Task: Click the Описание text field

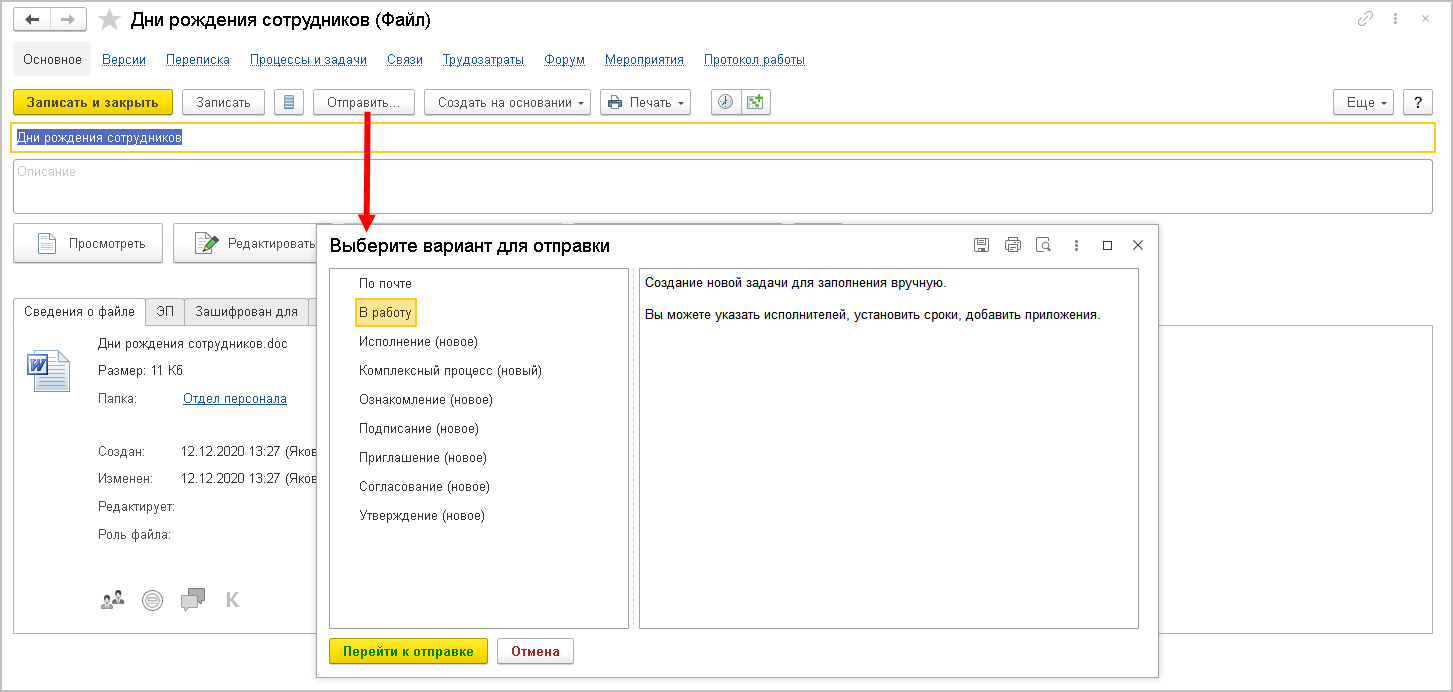Action: (722, 186)
